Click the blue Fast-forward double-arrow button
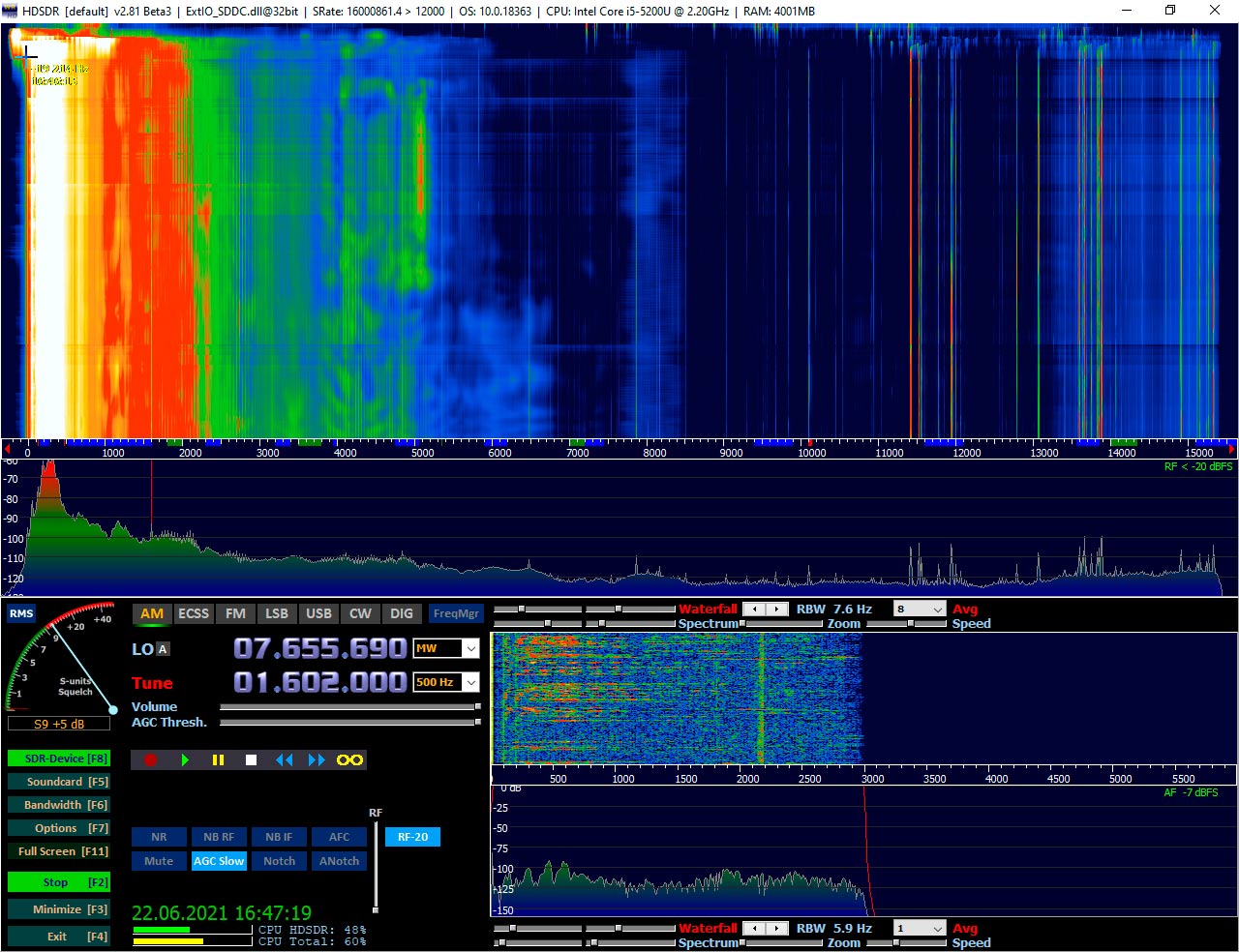 coord(317,759)
